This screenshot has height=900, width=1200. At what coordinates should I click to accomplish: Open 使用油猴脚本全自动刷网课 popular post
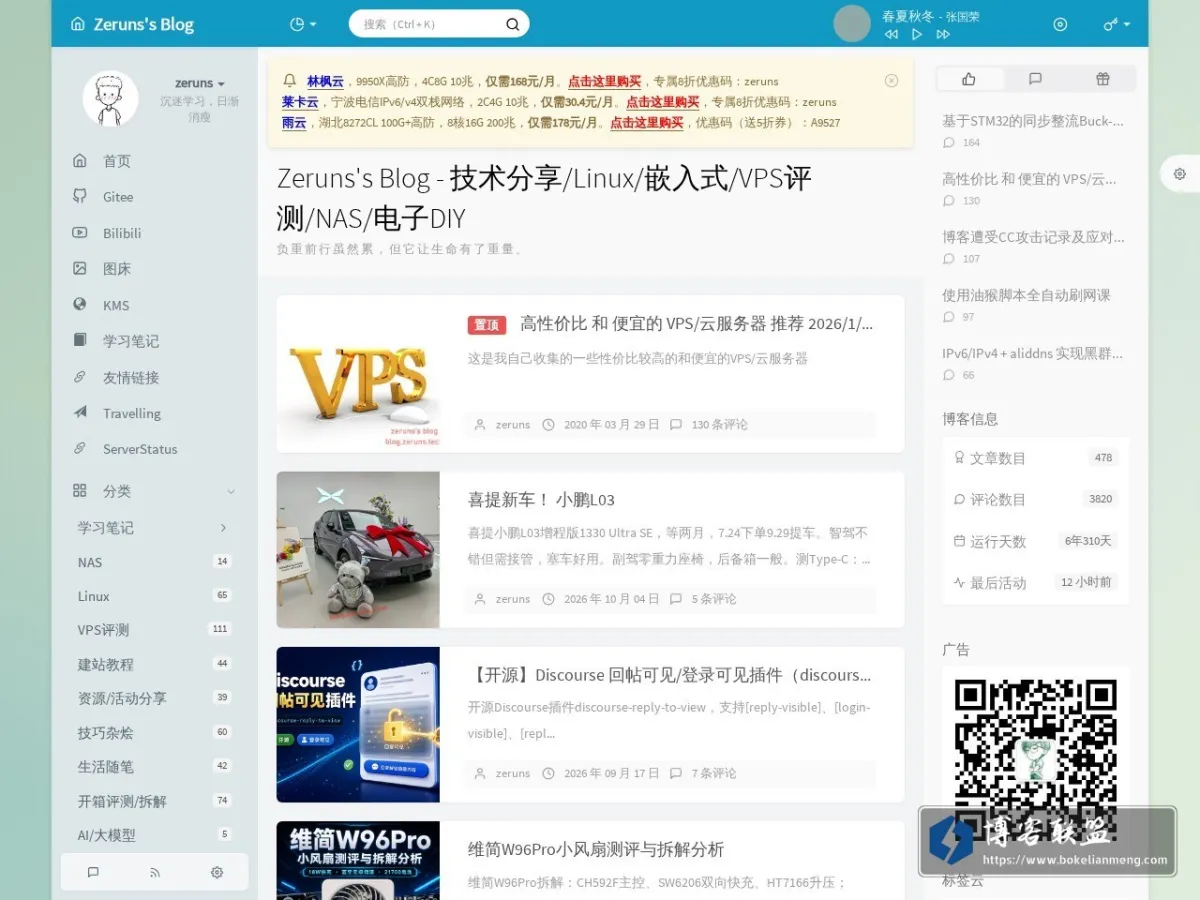click(1026, 295)
